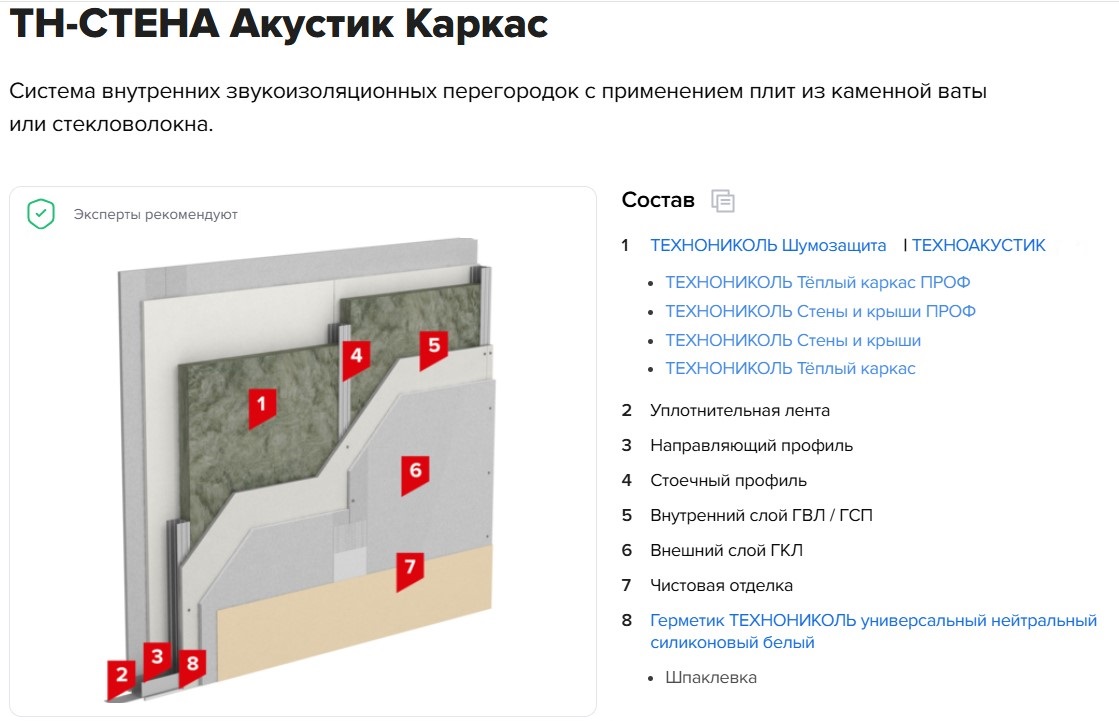Open ТЕХНОНИКОЛЬ Стены и крыши ПРОФ link
1119x721 pixels.
pyautogui.click(x=820, y=311)
